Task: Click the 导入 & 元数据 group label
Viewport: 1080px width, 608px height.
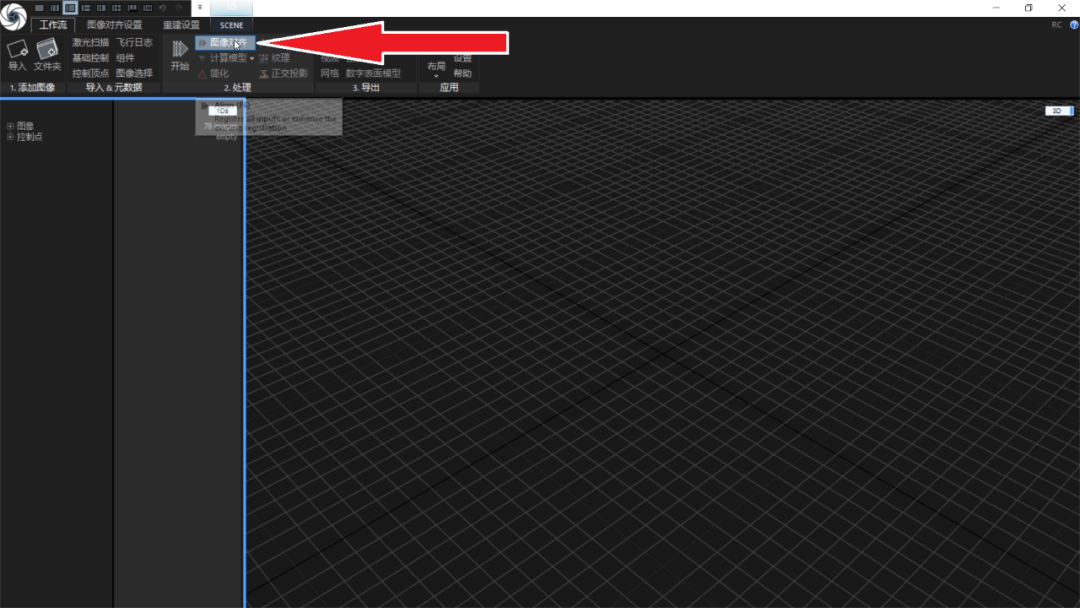Action: click(114, 87)
